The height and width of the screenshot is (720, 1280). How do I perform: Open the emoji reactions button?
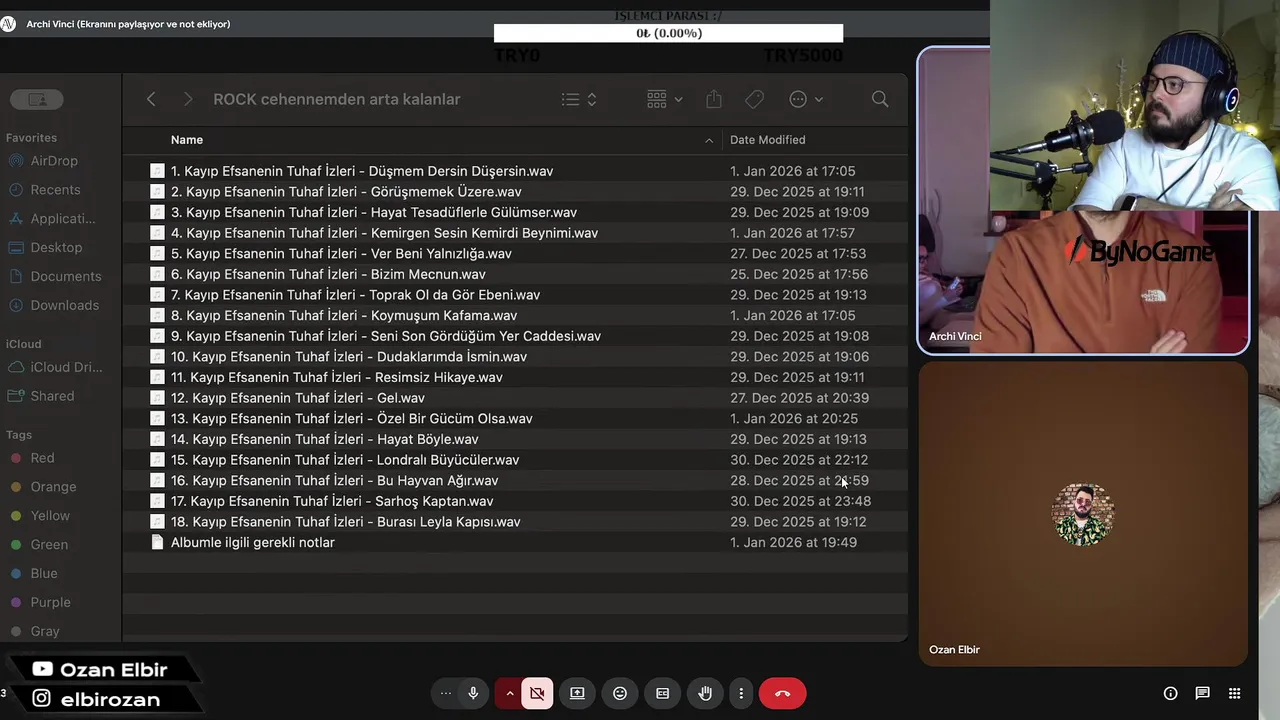(x=620, y=693)
